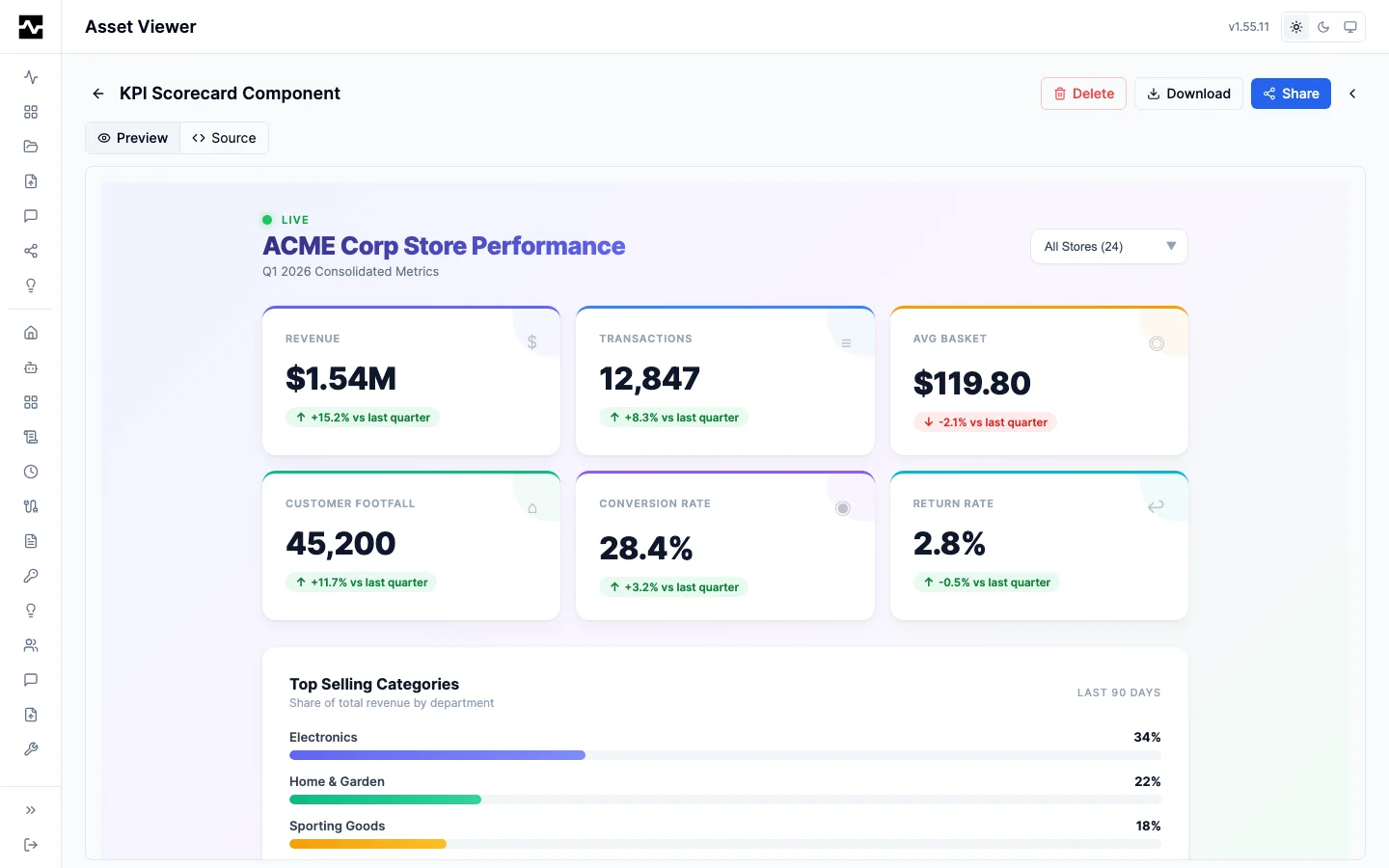Select system theme monitor toggle
The width and height of the screenshot is (1389, 868).
(1350, 27)
